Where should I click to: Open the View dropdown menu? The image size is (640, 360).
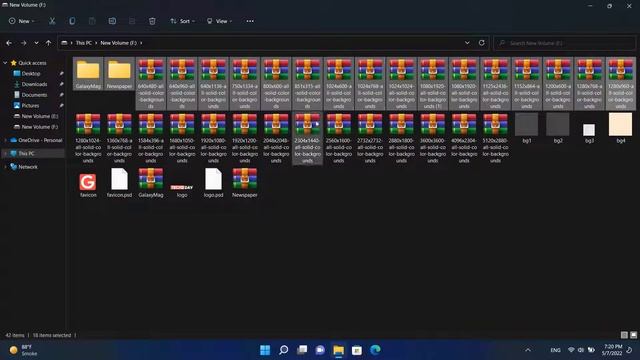coord(219,21)
